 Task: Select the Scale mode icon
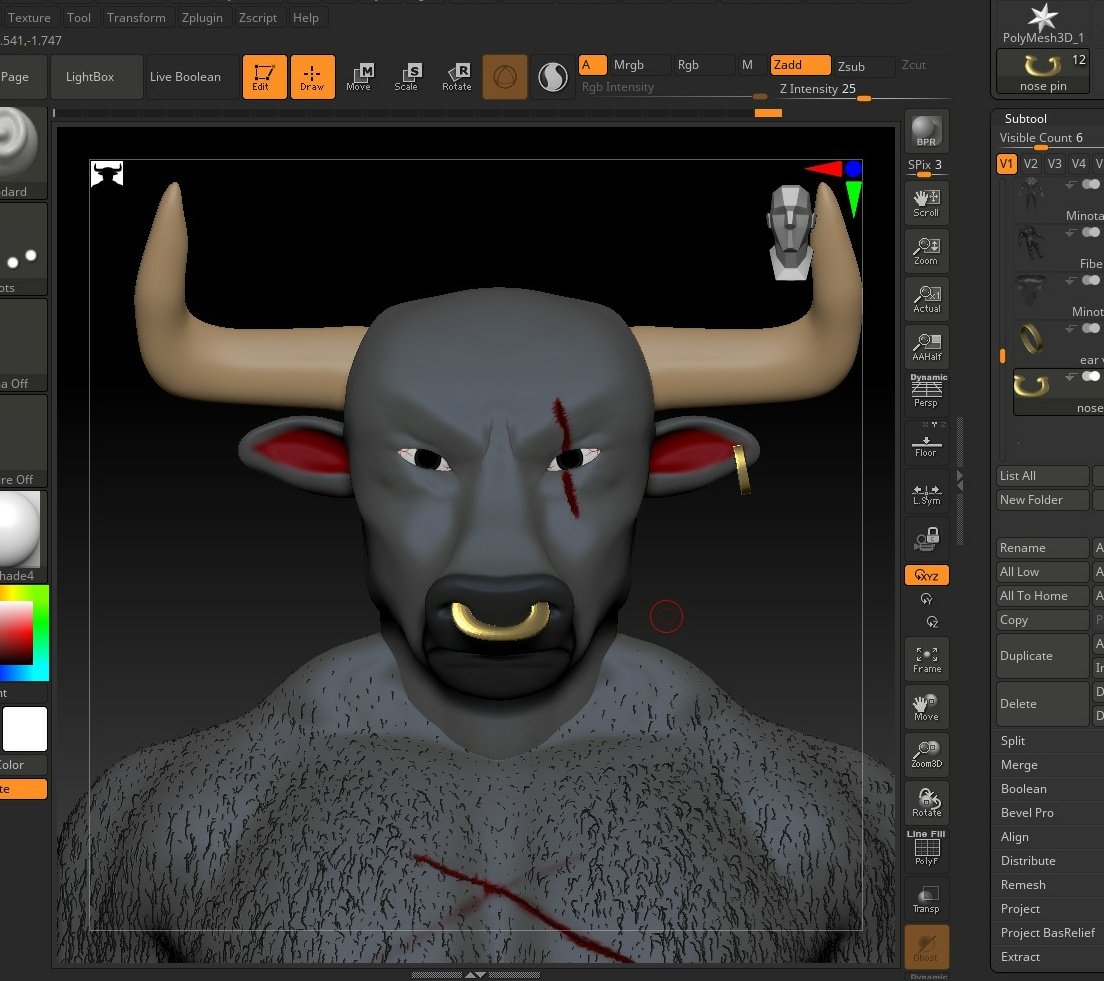coord(406,77)
